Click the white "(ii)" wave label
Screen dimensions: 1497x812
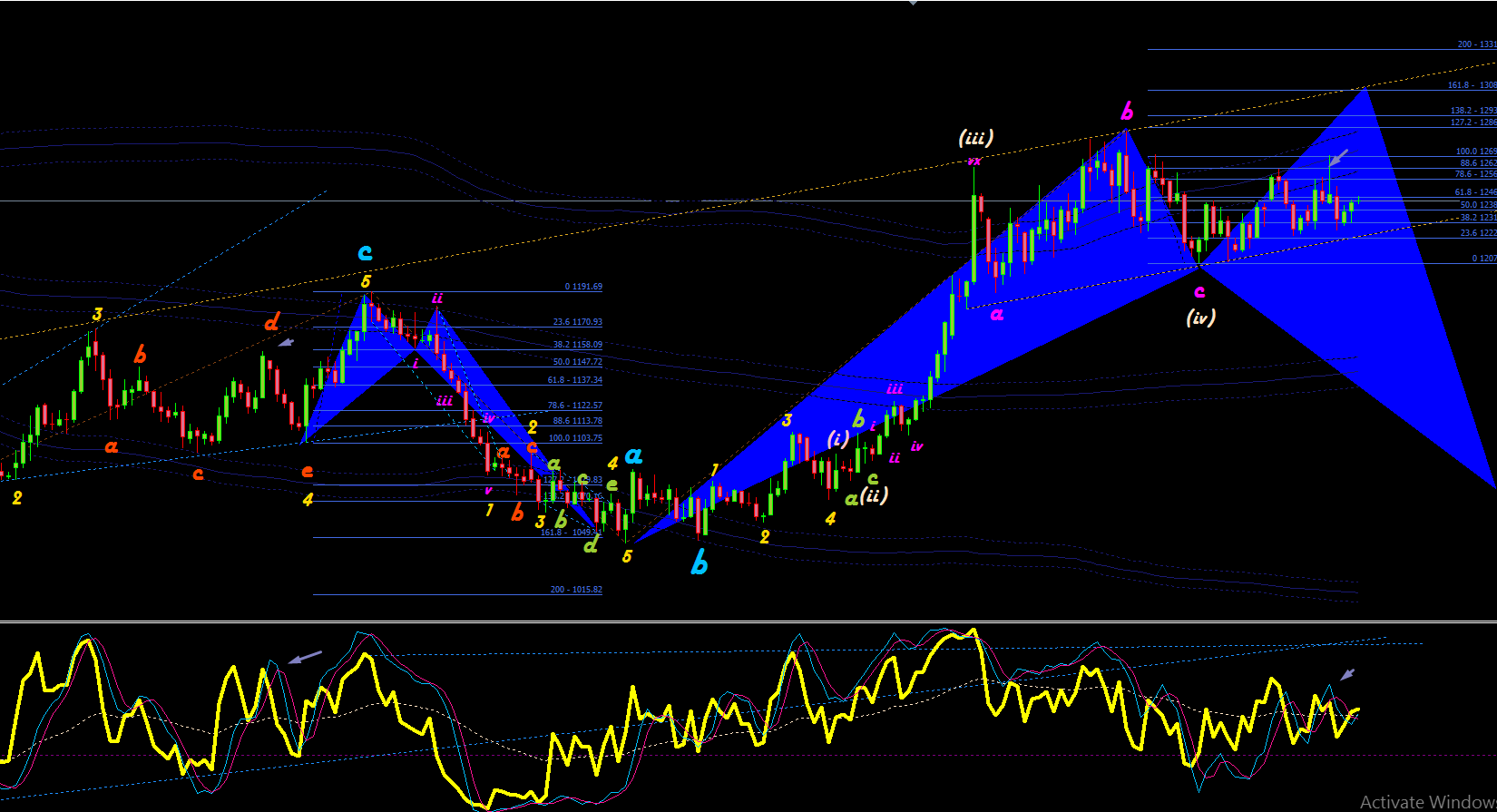pos(874,494)
